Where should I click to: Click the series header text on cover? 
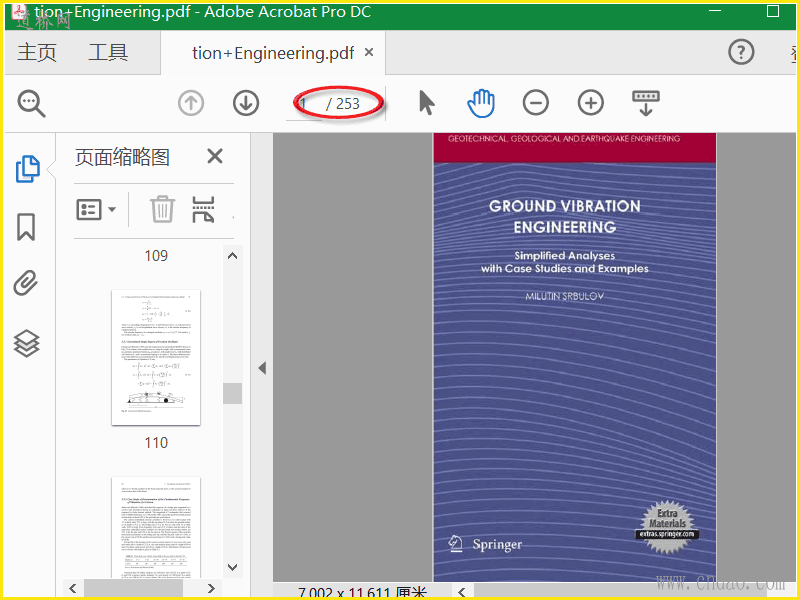tap(564, 138)
